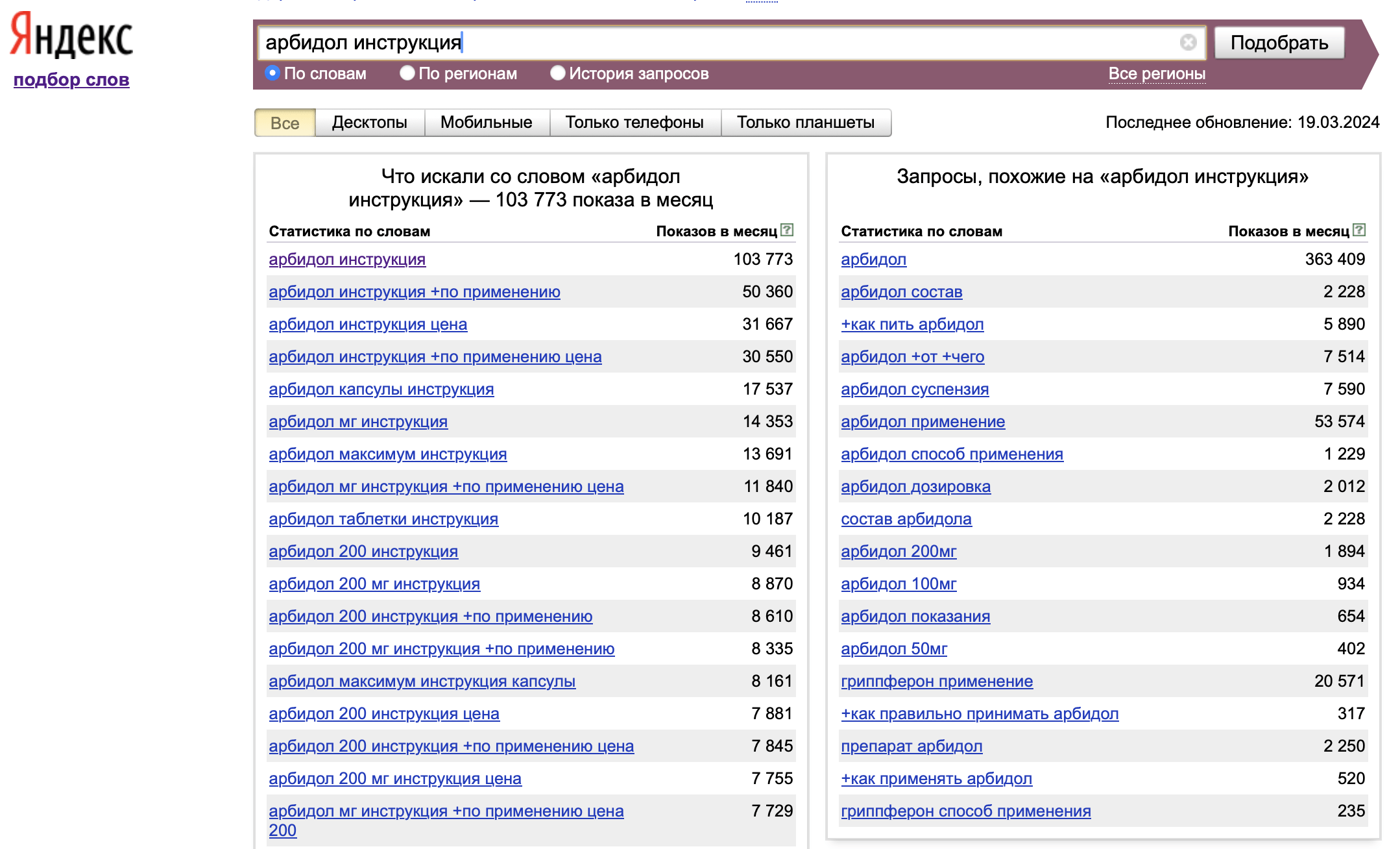Open the 'Только планшеты' tab
The image size is (1400, 849).
pyautogui.click(x=805, y=123)
